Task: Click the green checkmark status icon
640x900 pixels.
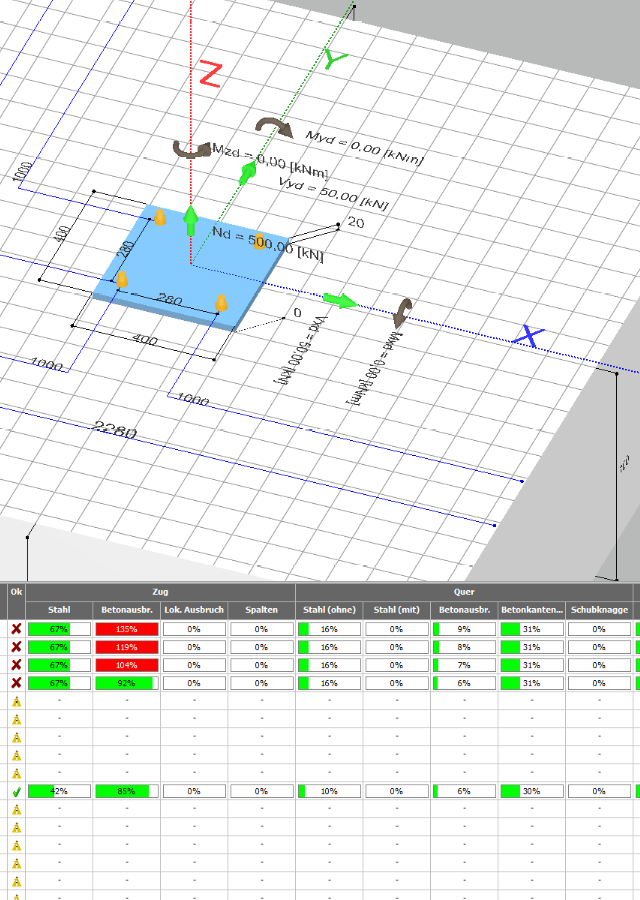Action: point(15,791)
